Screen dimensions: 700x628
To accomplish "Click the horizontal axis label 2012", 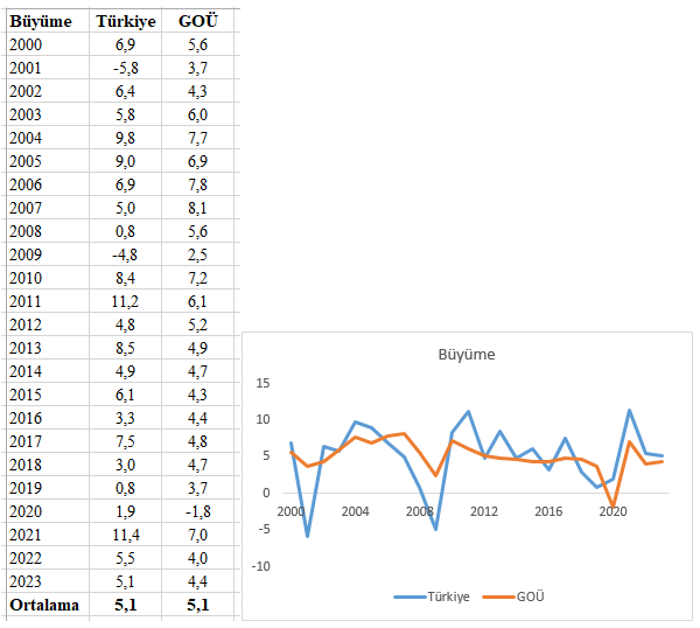I will coord(484,511).
